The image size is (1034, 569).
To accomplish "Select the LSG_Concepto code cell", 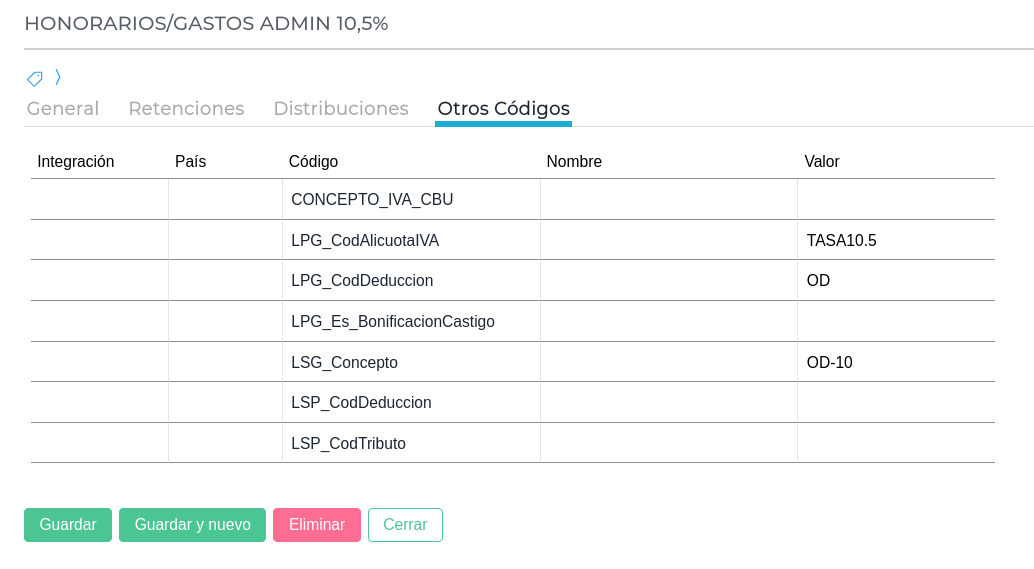I will click(x=344, y=362).
